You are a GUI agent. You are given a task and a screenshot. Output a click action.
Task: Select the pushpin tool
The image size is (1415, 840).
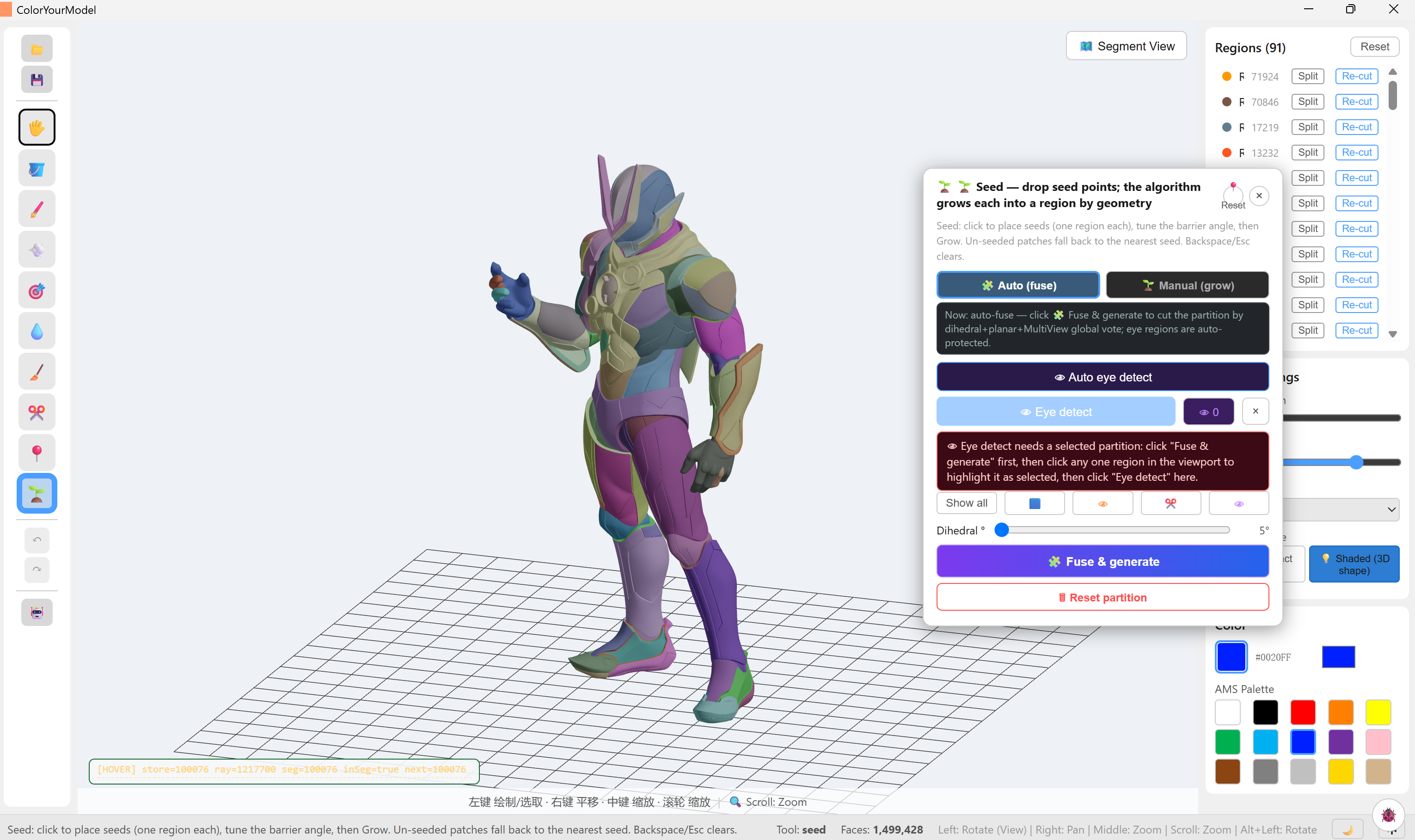click(x=37, y=453)
